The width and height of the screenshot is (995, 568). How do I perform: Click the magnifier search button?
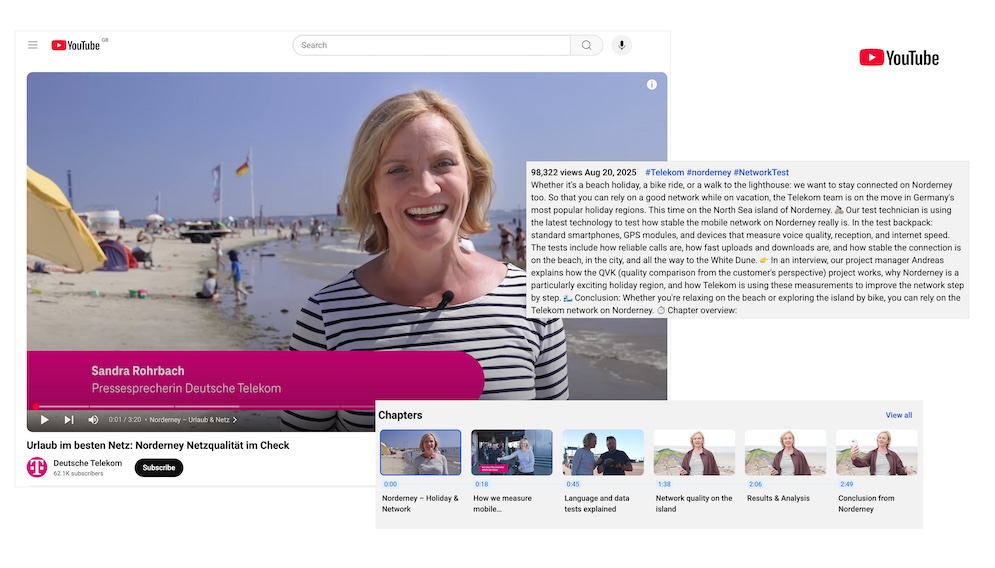tap(586, 45)
